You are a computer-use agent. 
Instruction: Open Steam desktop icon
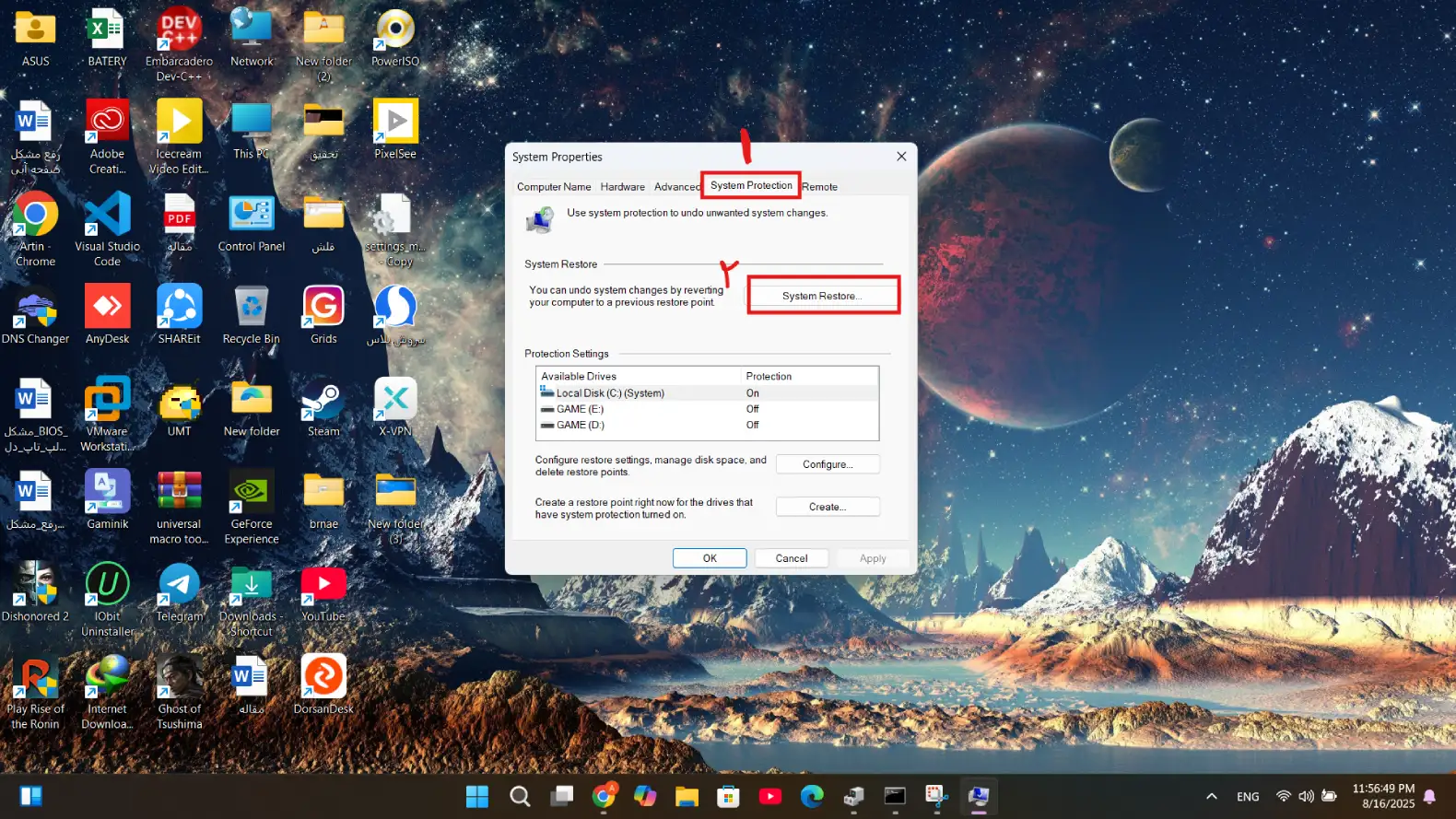click(x=323, y=404)
